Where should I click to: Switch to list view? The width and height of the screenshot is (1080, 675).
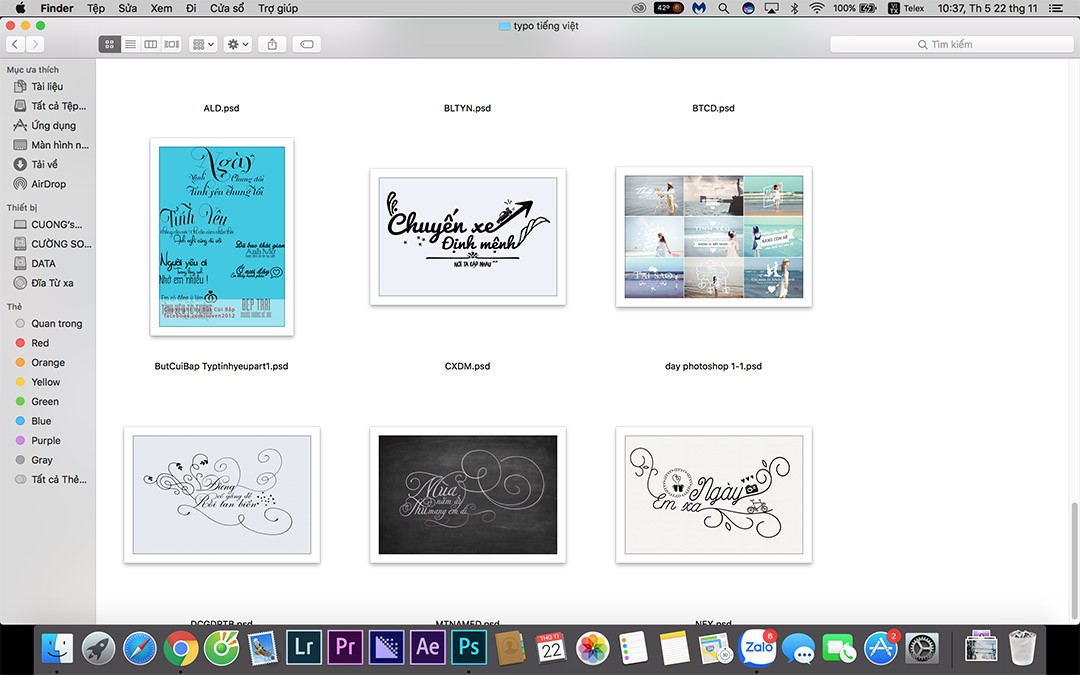[x=129, y=44]
